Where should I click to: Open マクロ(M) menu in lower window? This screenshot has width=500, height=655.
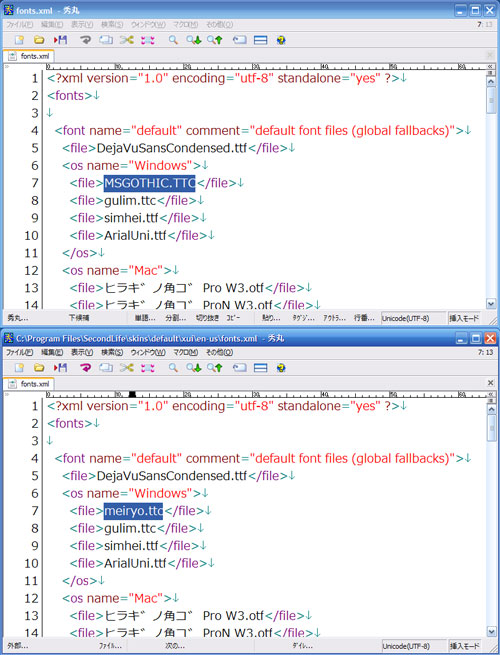click(185, 353)
